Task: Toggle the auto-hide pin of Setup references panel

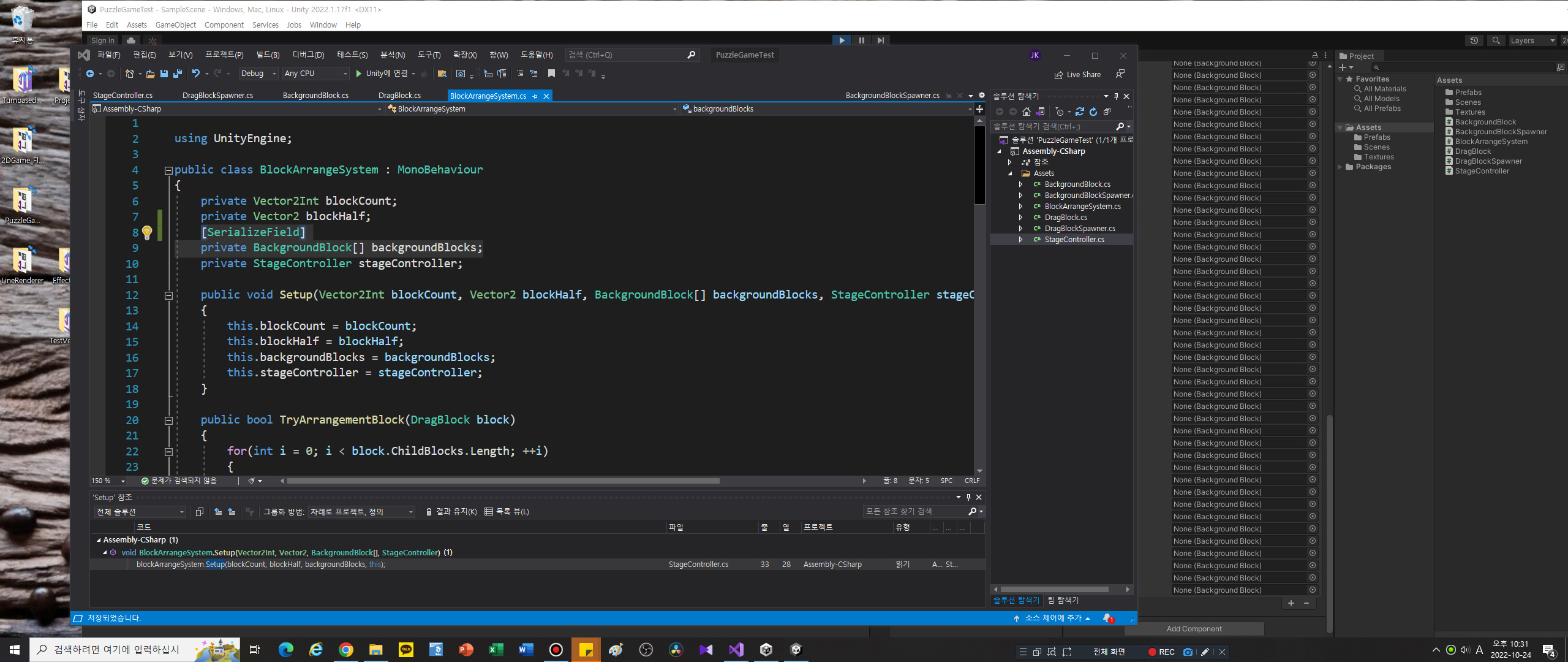Action: coord(968,497)
